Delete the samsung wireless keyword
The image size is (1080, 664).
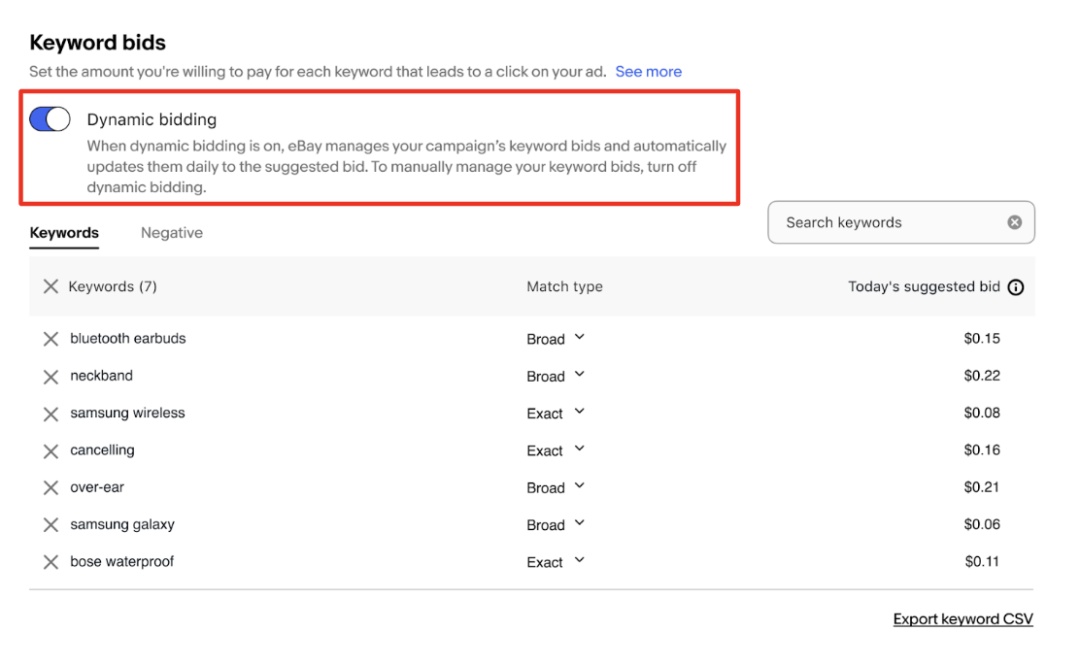(50, 414)
